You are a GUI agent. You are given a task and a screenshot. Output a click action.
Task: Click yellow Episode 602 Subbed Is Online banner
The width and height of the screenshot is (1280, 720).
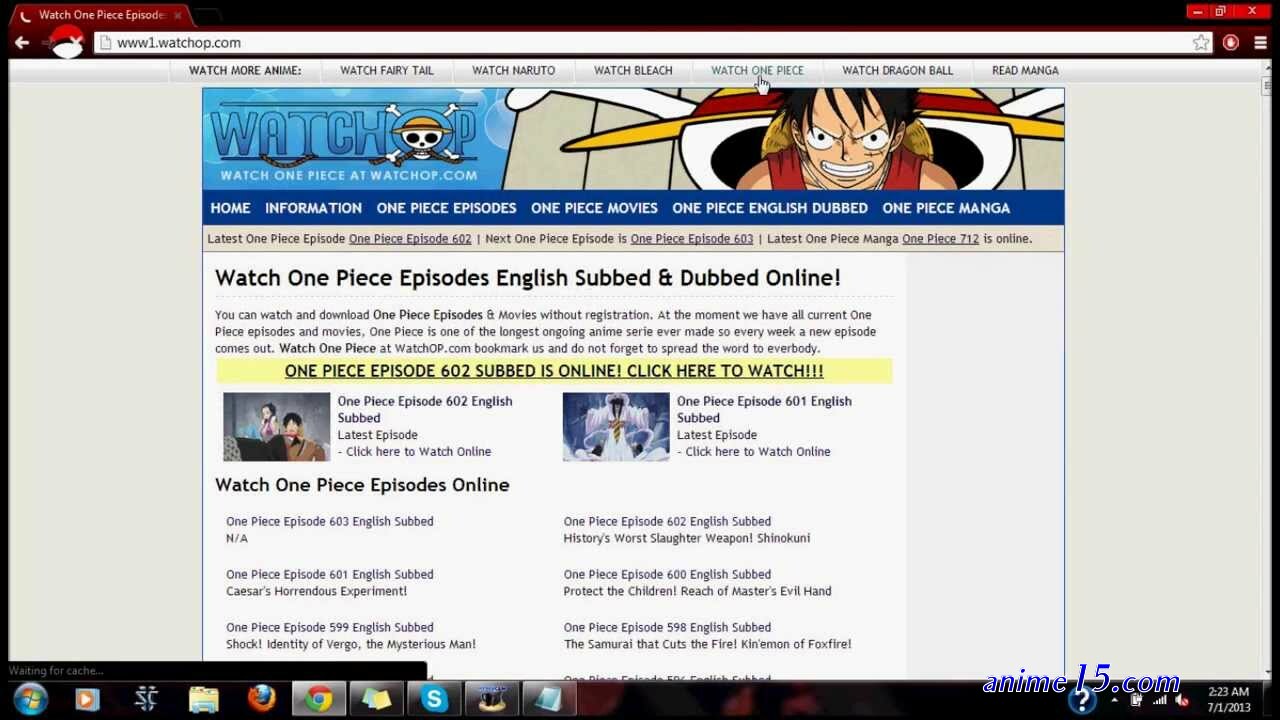pos(554,371)
